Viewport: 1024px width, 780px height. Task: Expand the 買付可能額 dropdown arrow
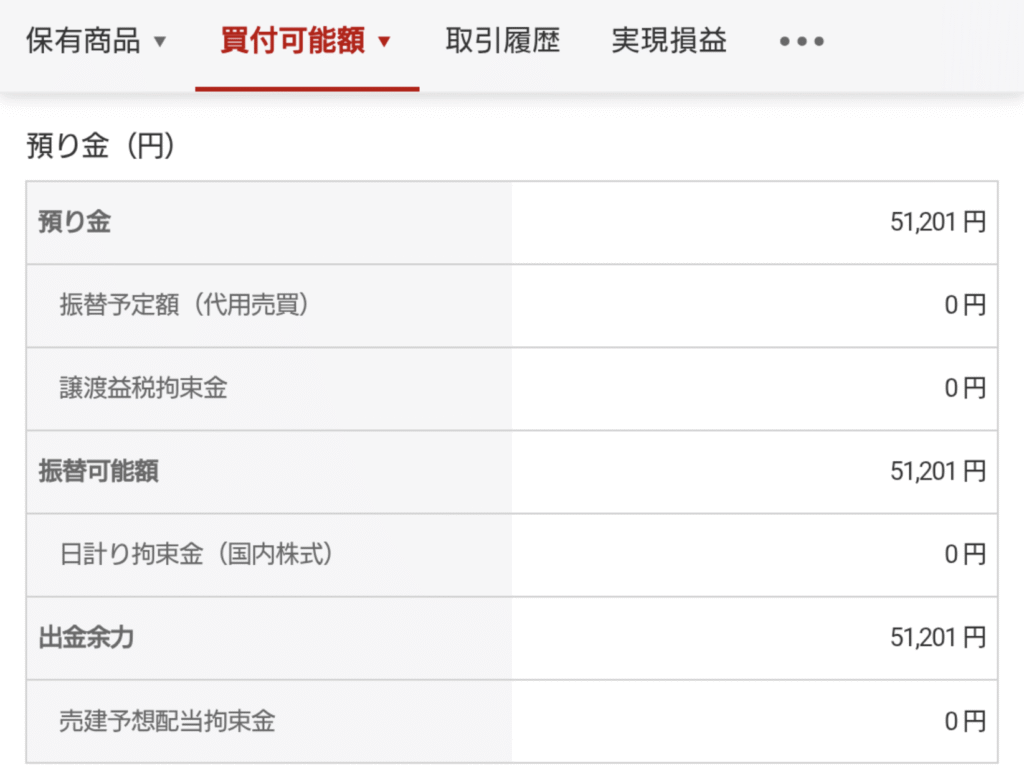[384, 42]
